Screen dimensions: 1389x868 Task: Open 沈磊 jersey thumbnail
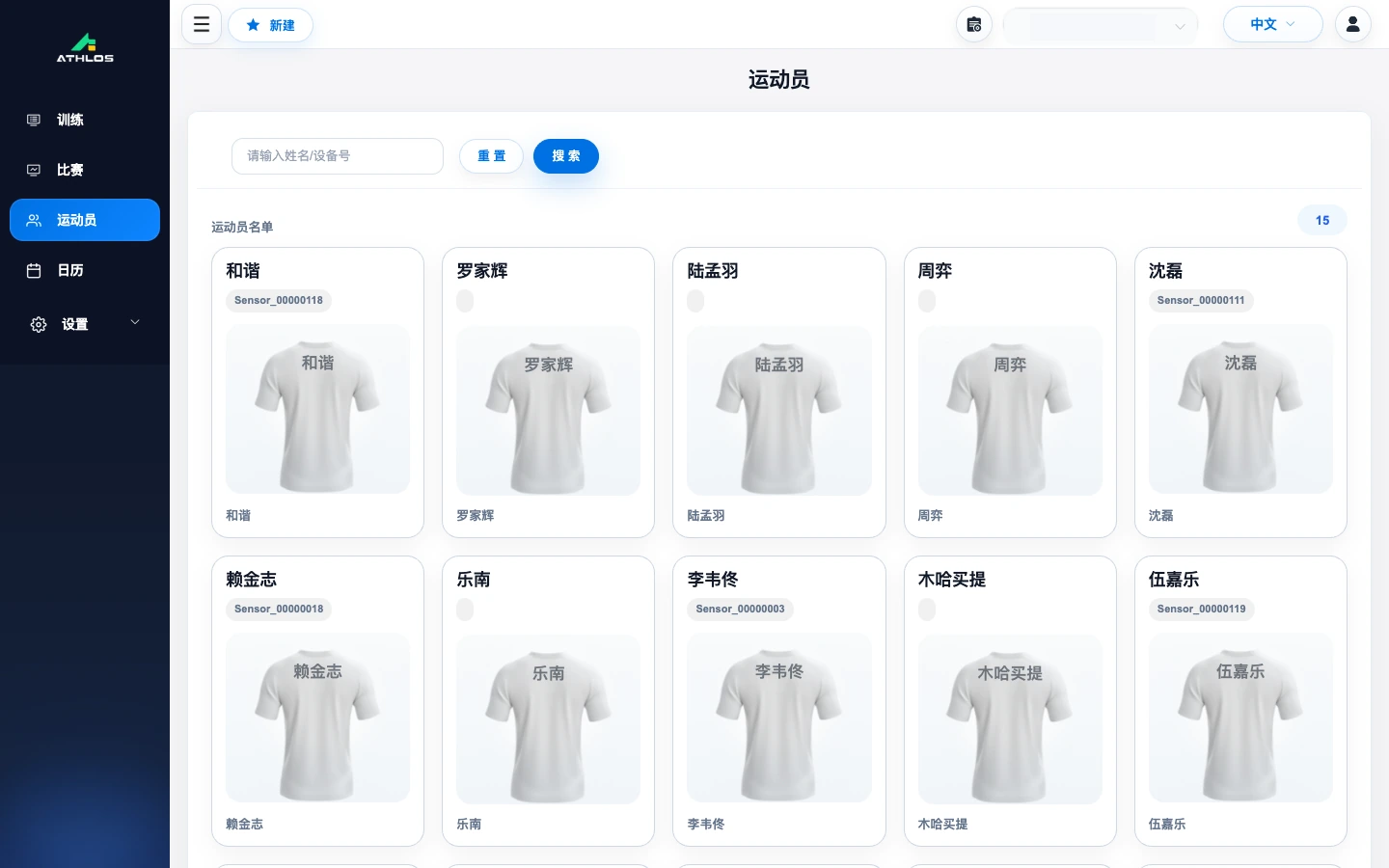pyautogui.click(x=1240, y=409)
